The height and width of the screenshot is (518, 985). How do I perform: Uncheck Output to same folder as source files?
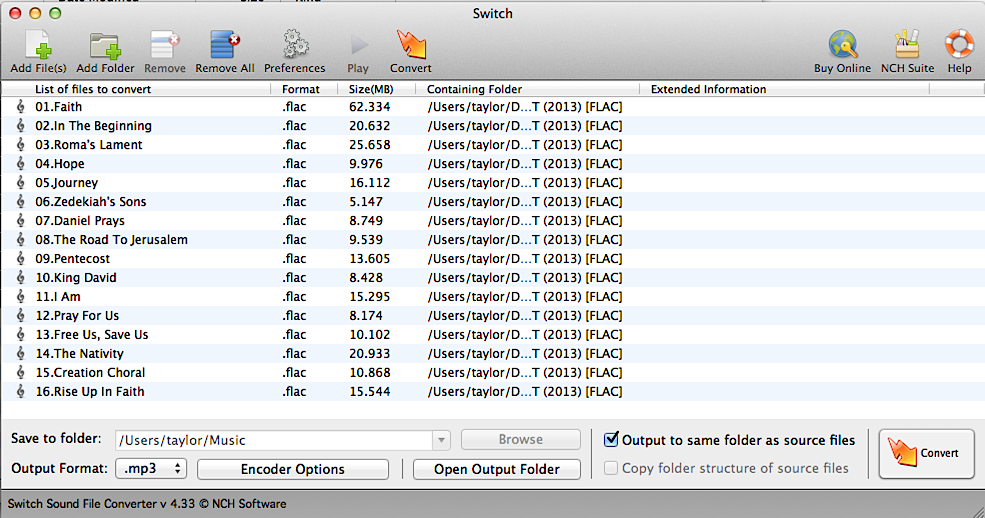(611, 440)
